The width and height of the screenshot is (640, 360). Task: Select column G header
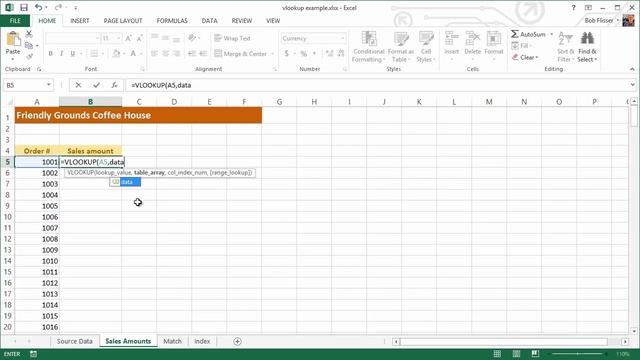(279, 102)
